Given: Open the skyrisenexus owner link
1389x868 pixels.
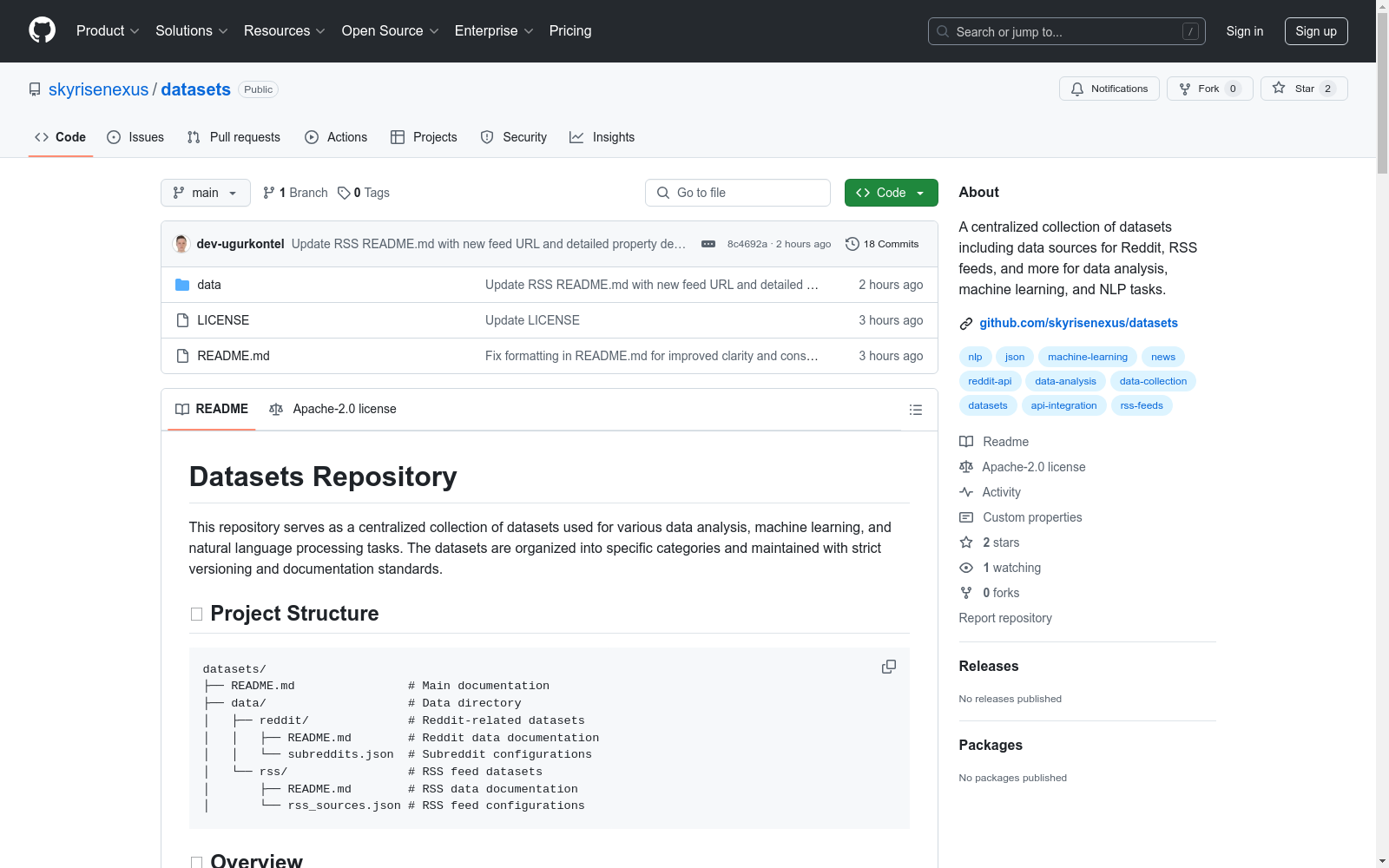Looking at the screenshot, I should (99, 89).
